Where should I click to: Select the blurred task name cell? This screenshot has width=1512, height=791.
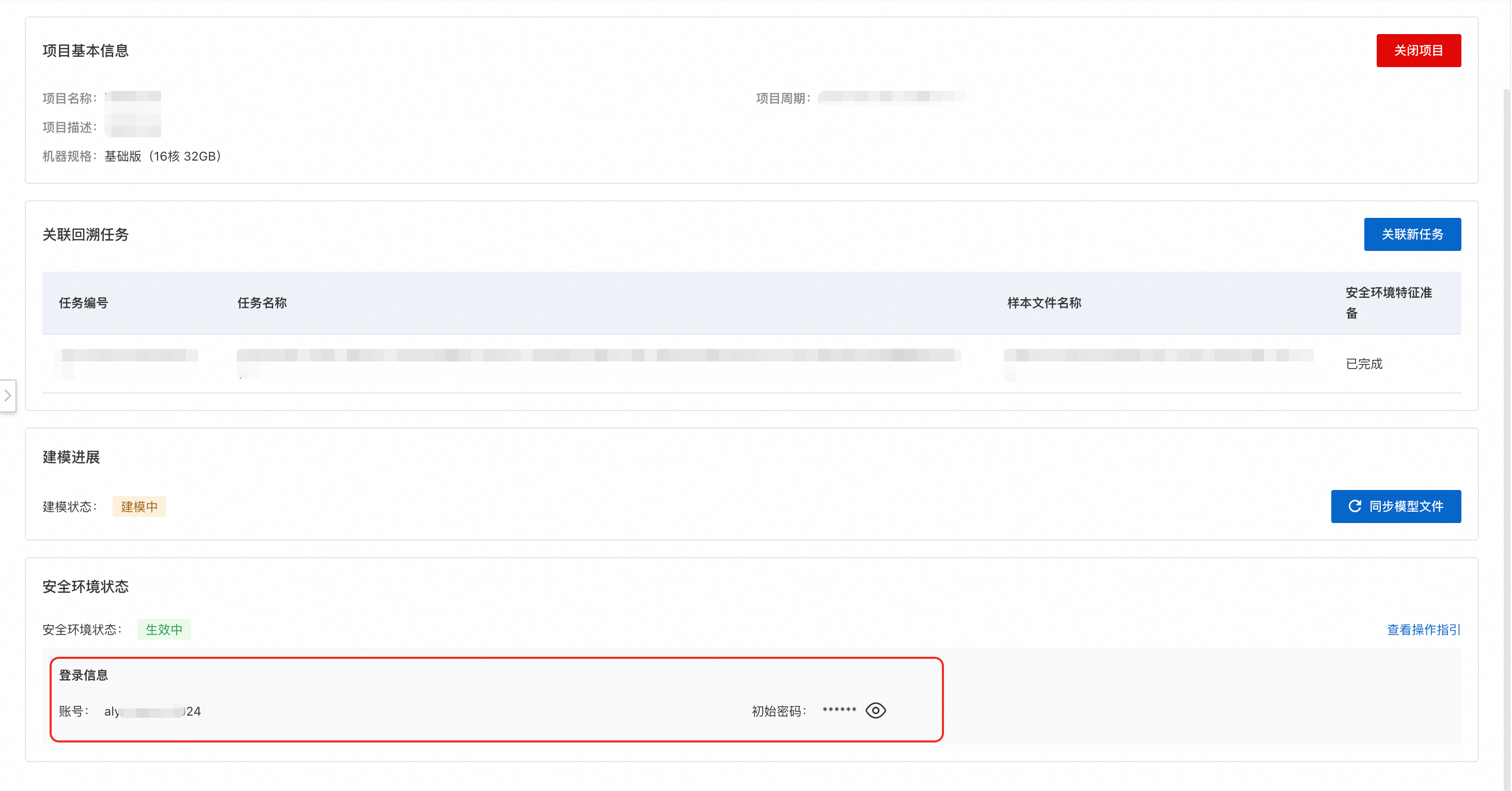(x=597, y=356)
